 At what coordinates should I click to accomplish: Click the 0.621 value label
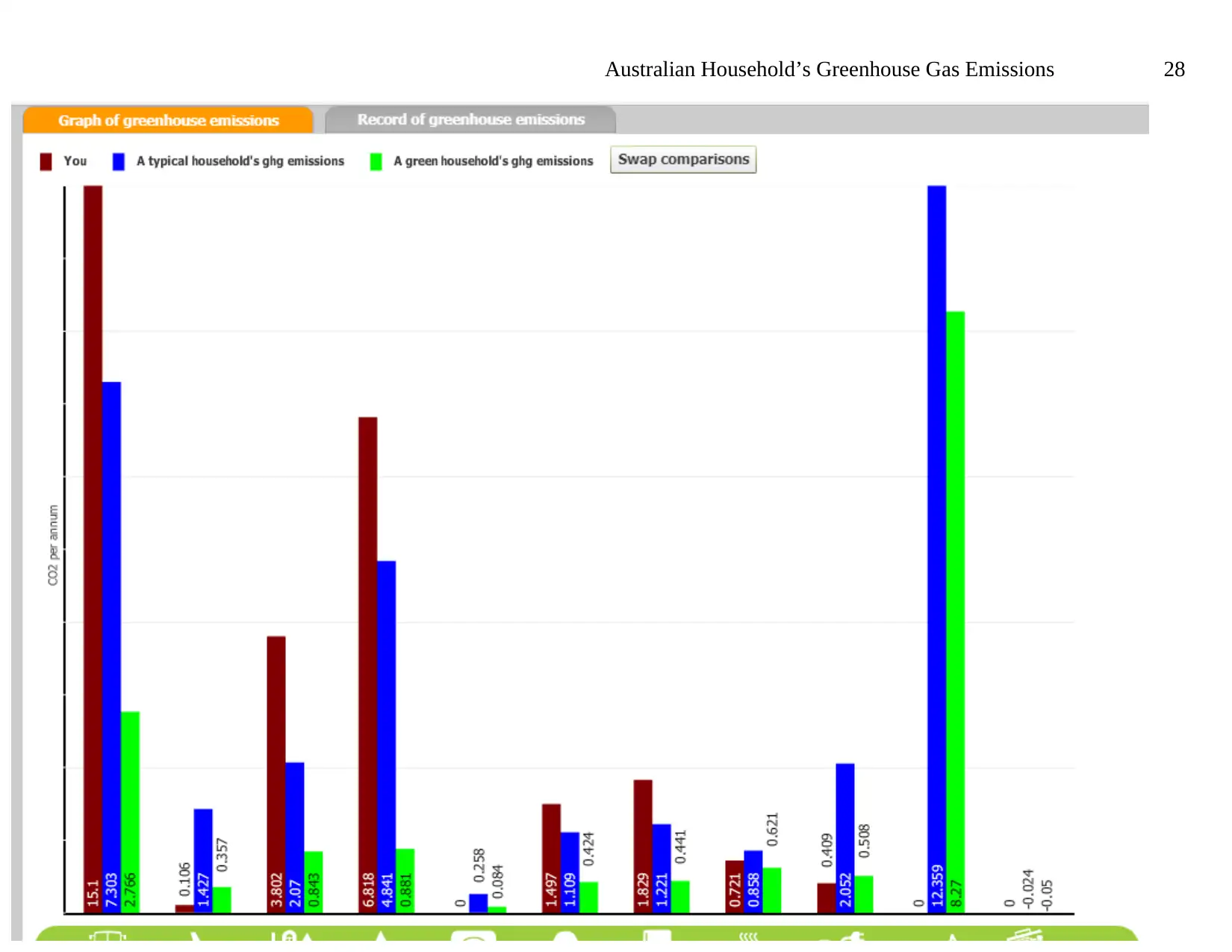coord(772,830)
